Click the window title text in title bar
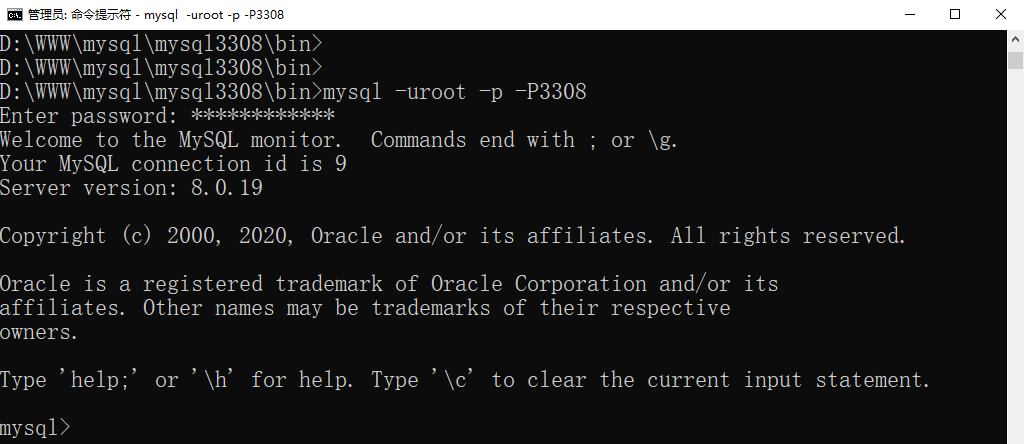 coord(156,14)
